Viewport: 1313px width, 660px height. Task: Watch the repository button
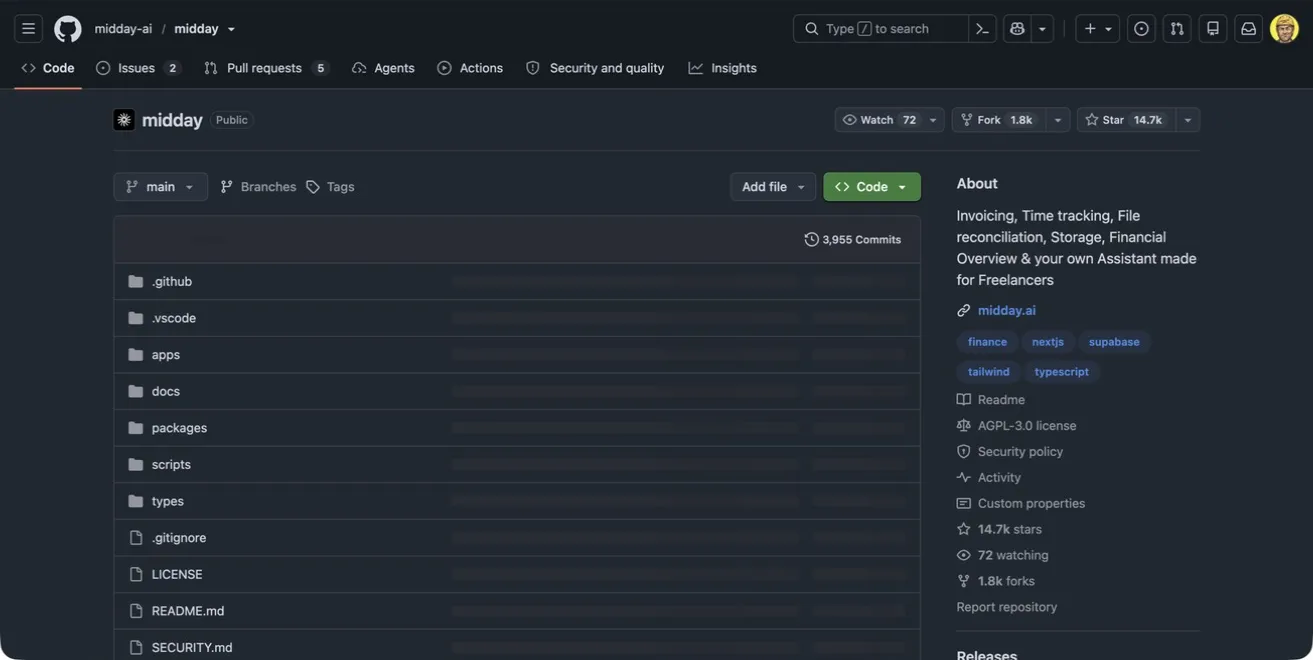click(x=879, y=120)
